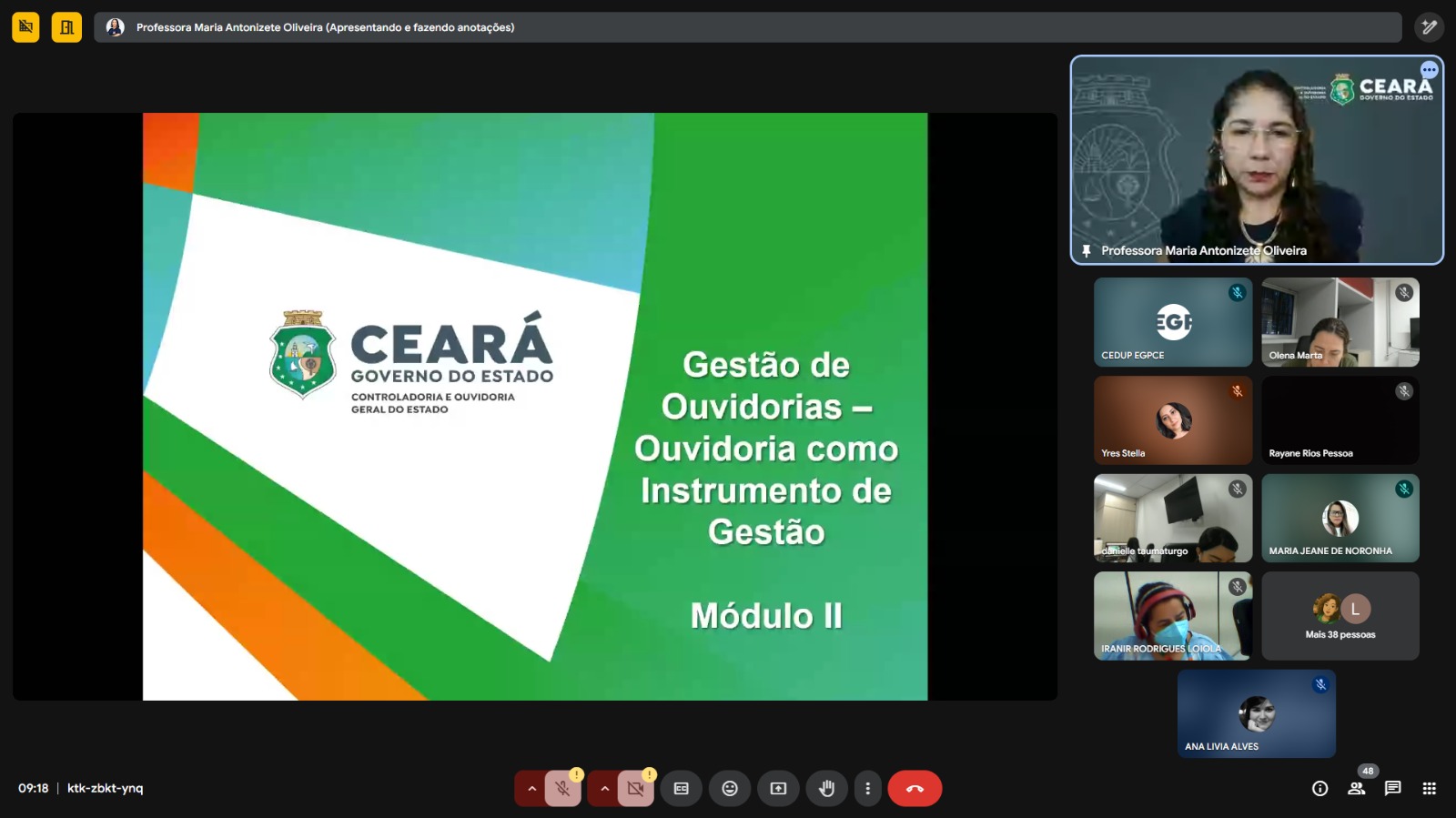Select the Olena Marta video tile
The width and height of the screenshot is (1456, 818).
[x=1340, y=322]
